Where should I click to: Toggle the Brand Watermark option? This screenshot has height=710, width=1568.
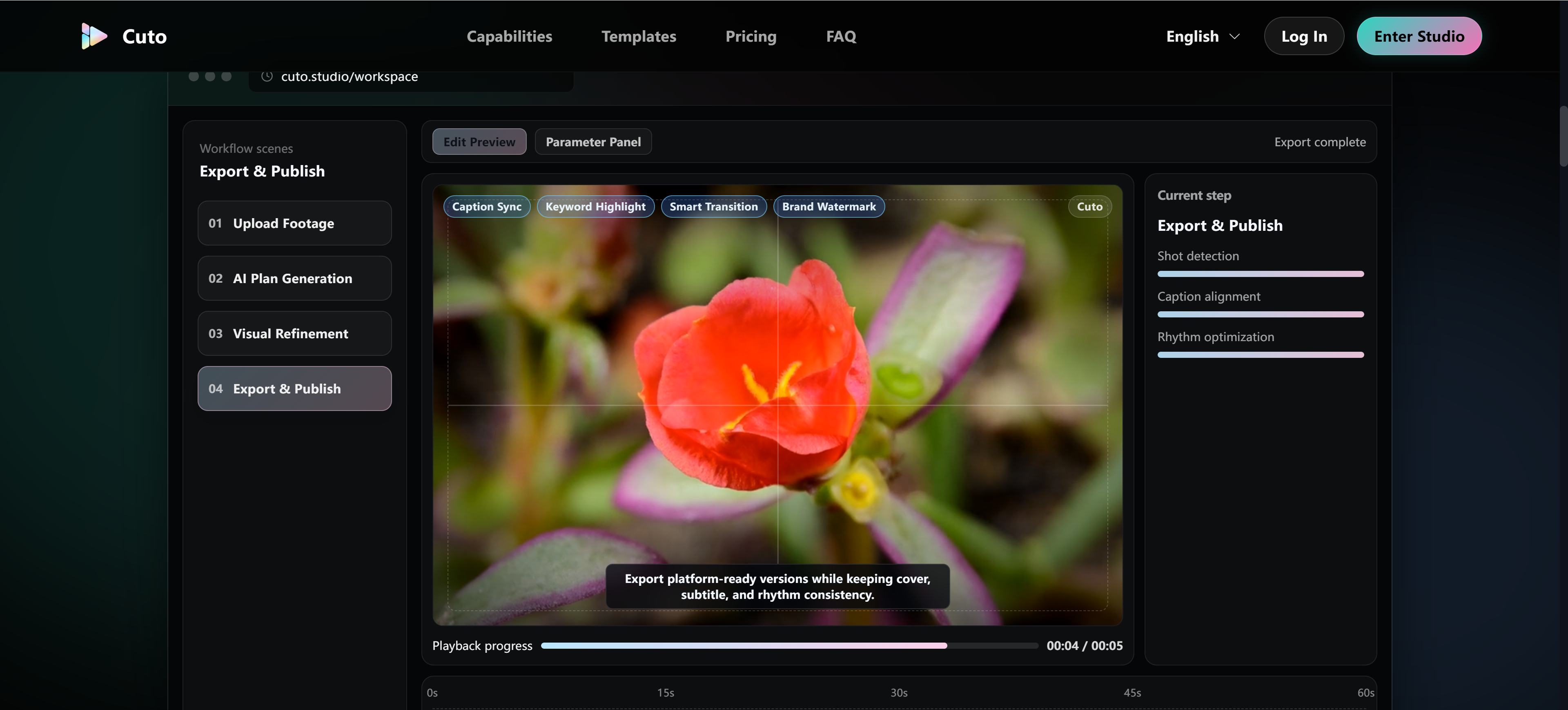(829, 206)
